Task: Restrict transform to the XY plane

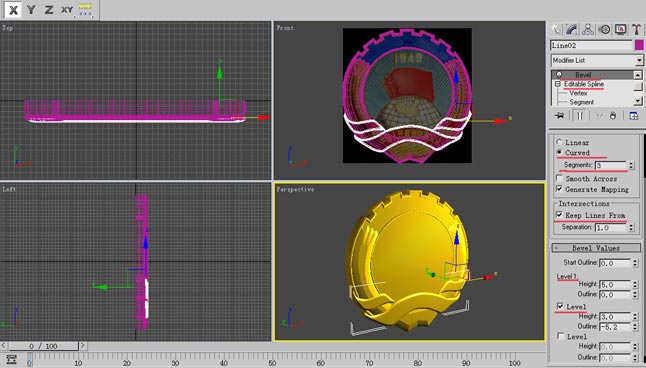Action: pos(67,9)
